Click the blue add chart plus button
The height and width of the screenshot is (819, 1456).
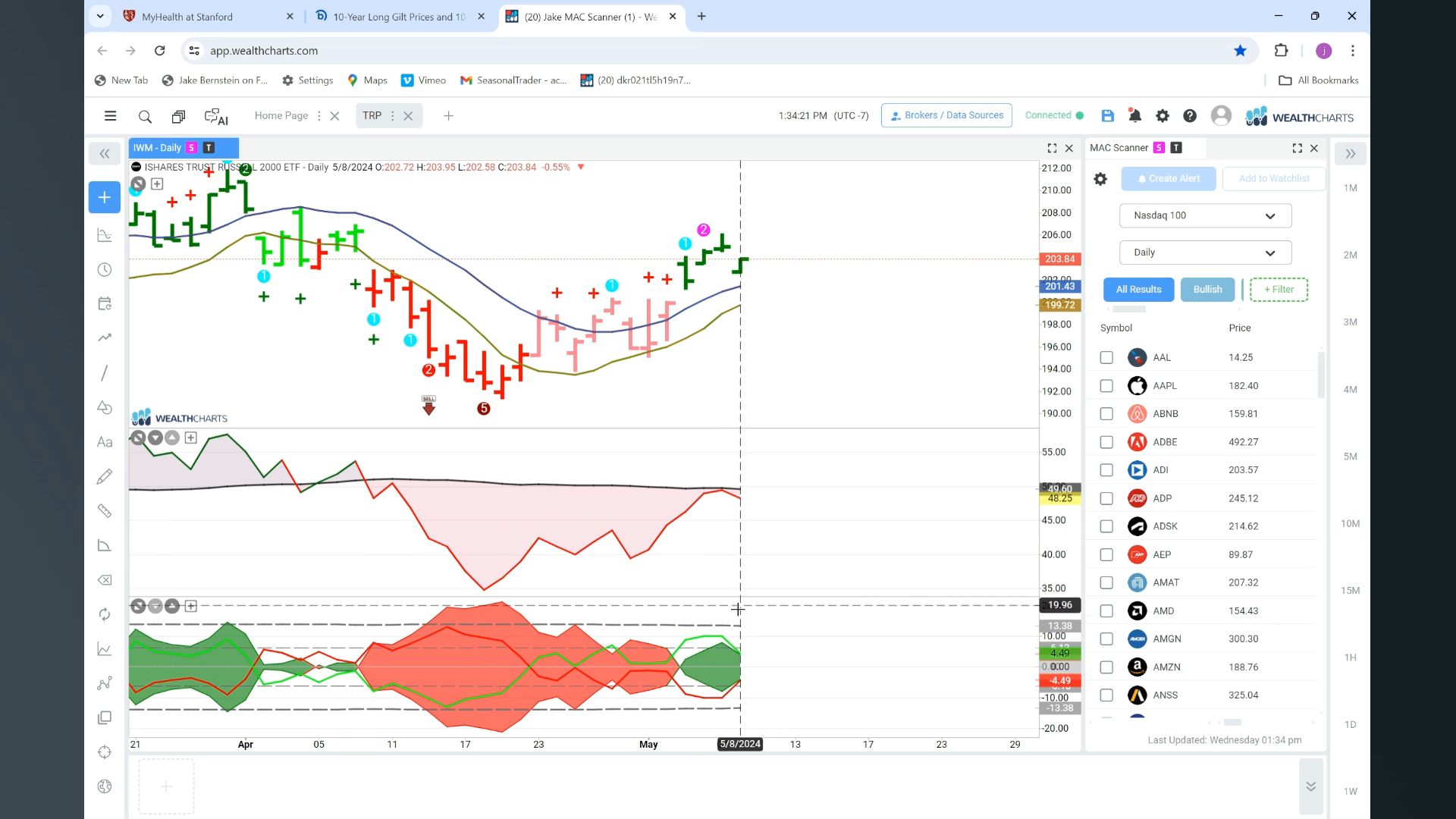[105, 197]
